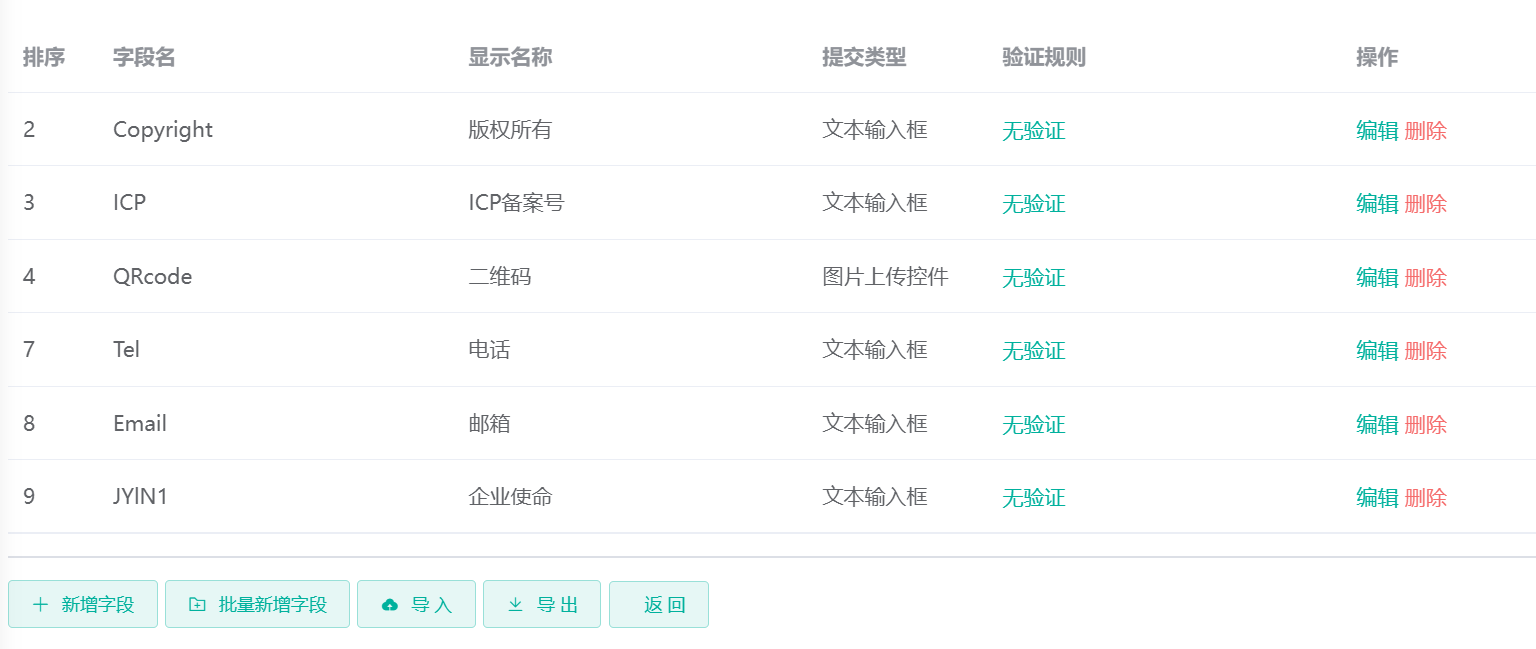The image size is (1536, 649).
Task: Delete the ICP field via 删除
Action: (1425, 203)
